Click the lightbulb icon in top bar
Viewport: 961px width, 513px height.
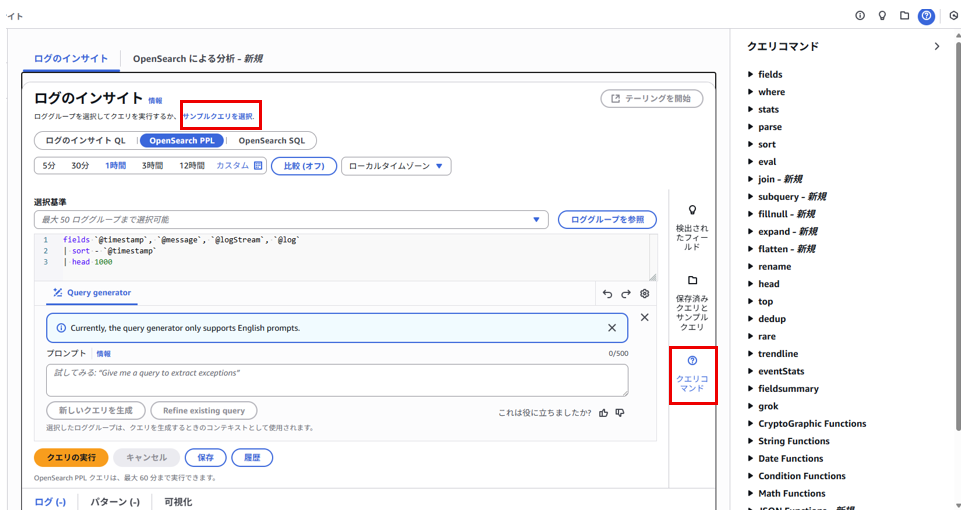[882, 15]
